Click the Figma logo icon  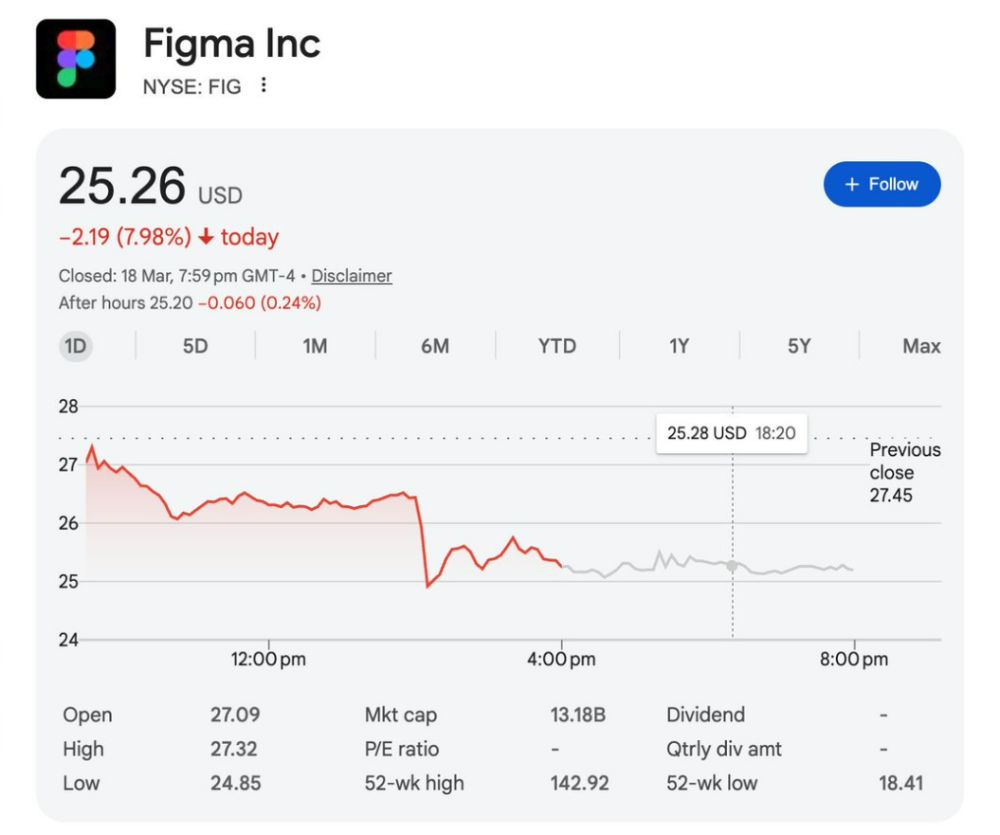76,59
